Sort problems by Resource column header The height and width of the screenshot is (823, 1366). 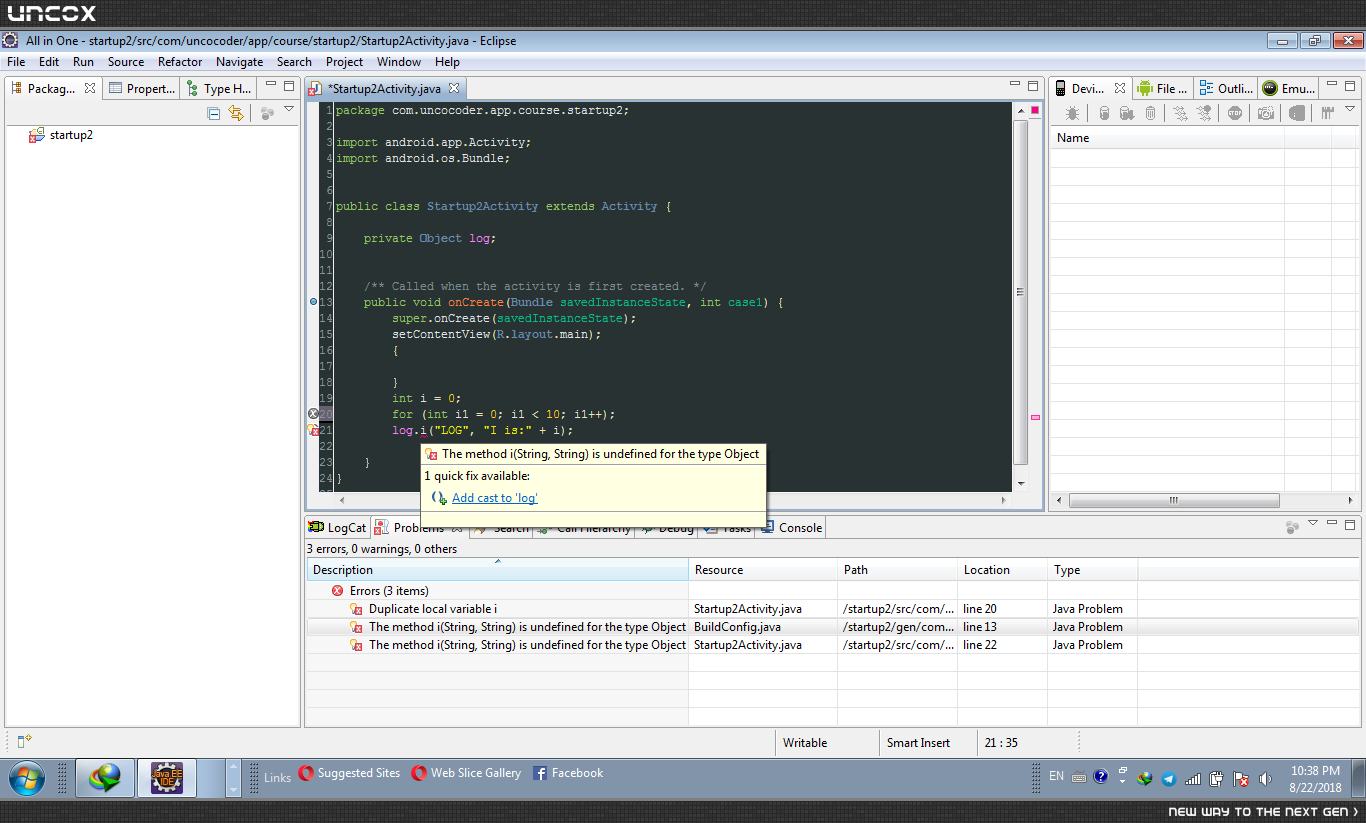[x=763, y=570]
